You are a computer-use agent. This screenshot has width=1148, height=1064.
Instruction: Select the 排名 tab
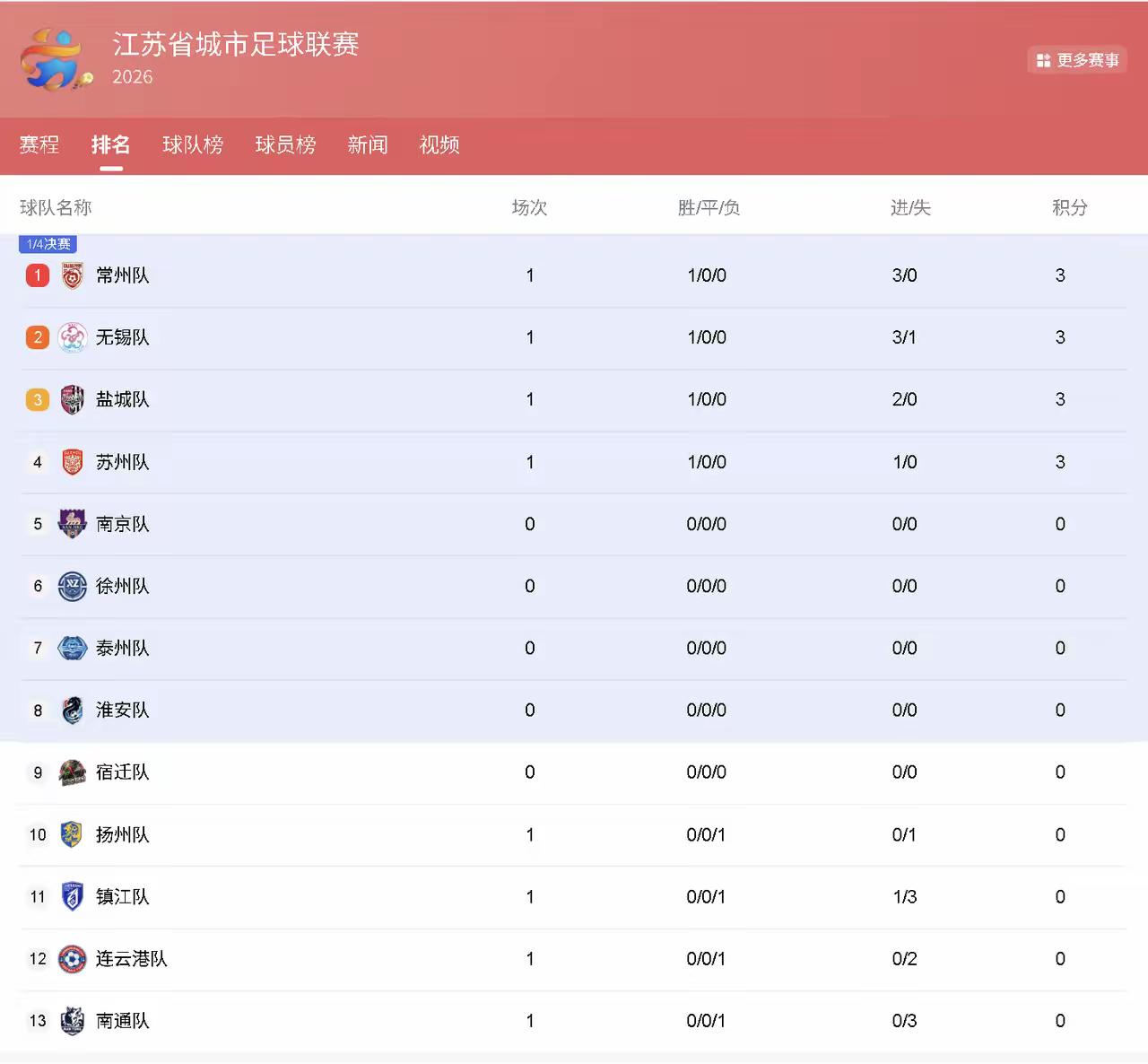pos(111,144)
